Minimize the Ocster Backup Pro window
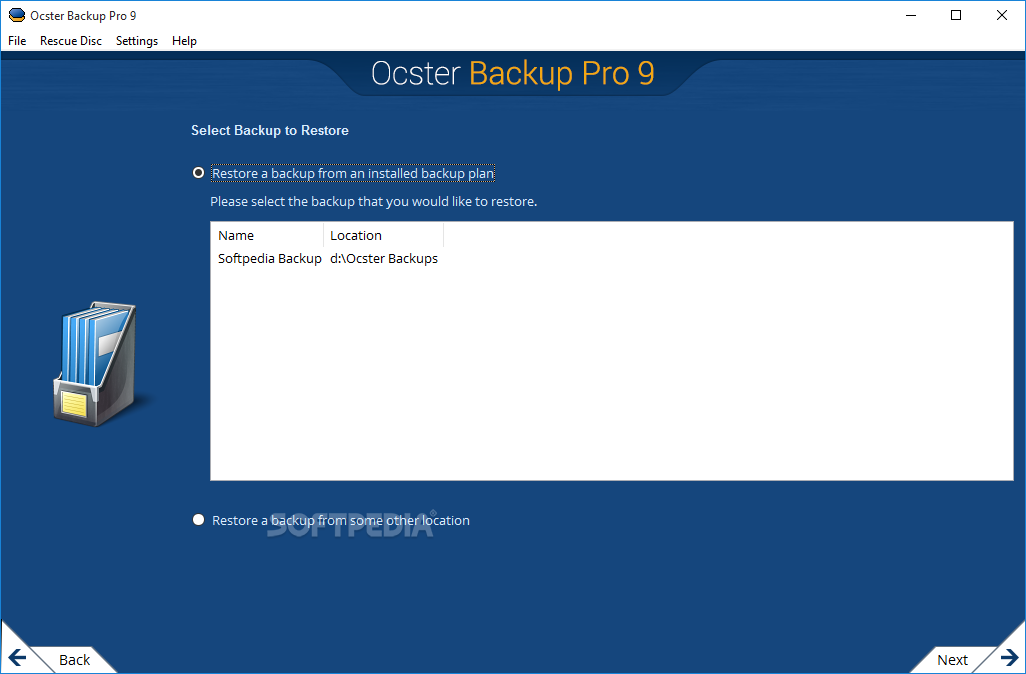Image resolution: width=1026 pixels, height=674 pixels. point(911,15)
